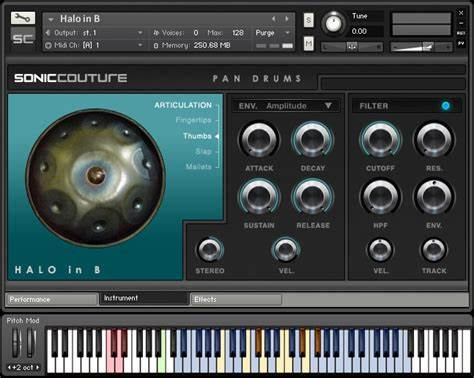Image resolution: width=474 pixels, height=378 pixels.
Task: Toggle the Solo S button
Action: [x=309, y=20]
